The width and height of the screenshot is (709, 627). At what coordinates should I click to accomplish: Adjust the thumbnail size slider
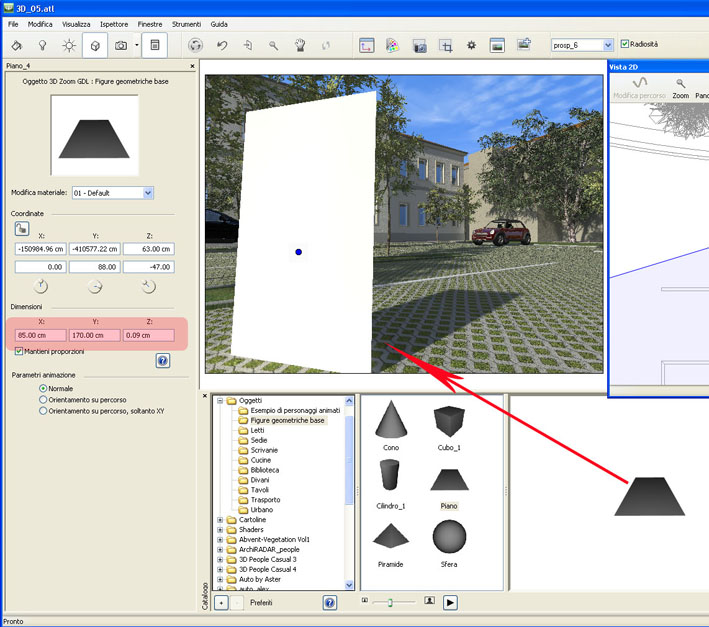coord(390,602)
